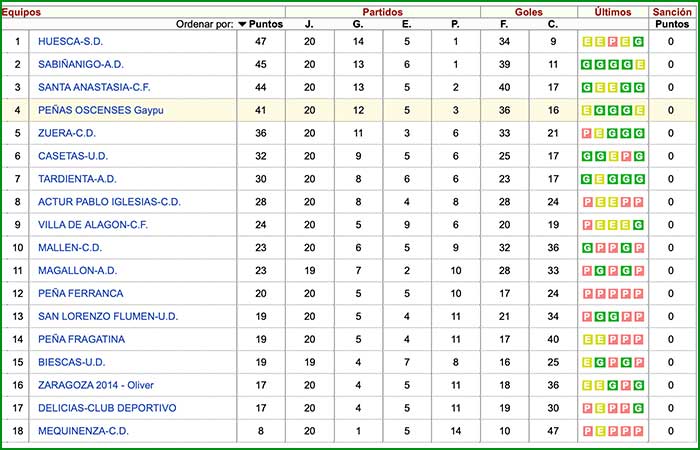Viewport: 700px width, 450px height.
Task: Open the HUESCA-S.D. team link
Action: pyautogui.click(x=70, y=42)
